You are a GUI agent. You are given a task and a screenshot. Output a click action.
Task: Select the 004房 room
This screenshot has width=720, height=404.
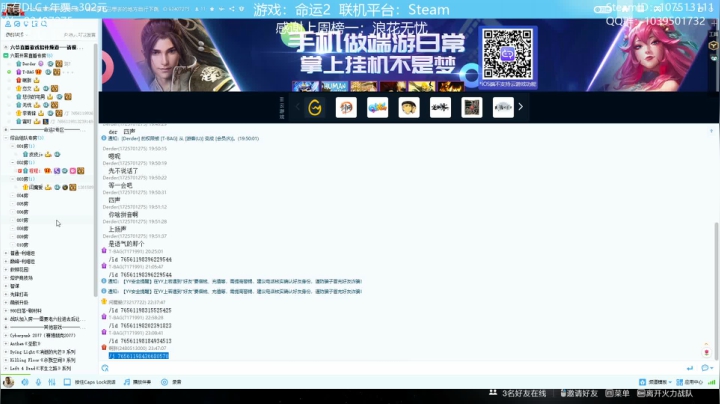click(x=22, y=196)
